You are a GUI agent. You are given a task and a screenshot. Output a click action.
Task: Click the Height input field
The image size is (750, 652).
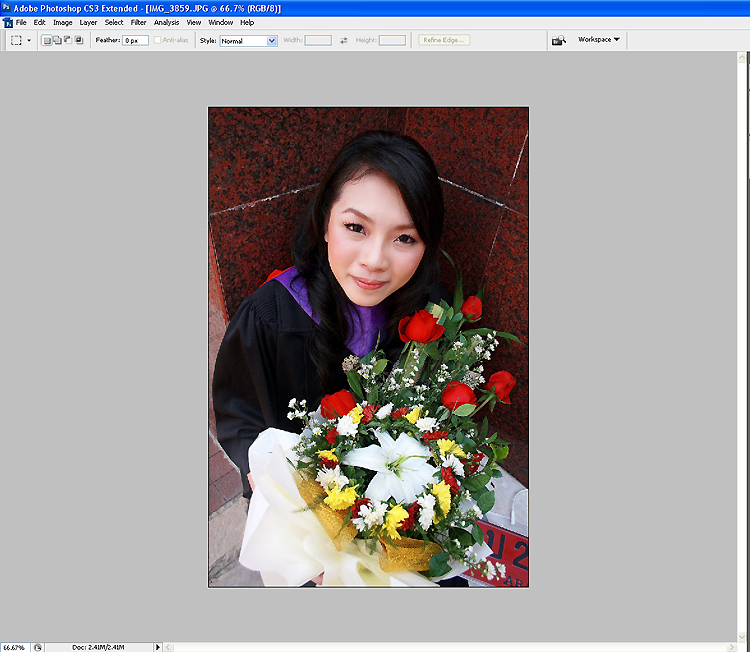click(392, 40)
